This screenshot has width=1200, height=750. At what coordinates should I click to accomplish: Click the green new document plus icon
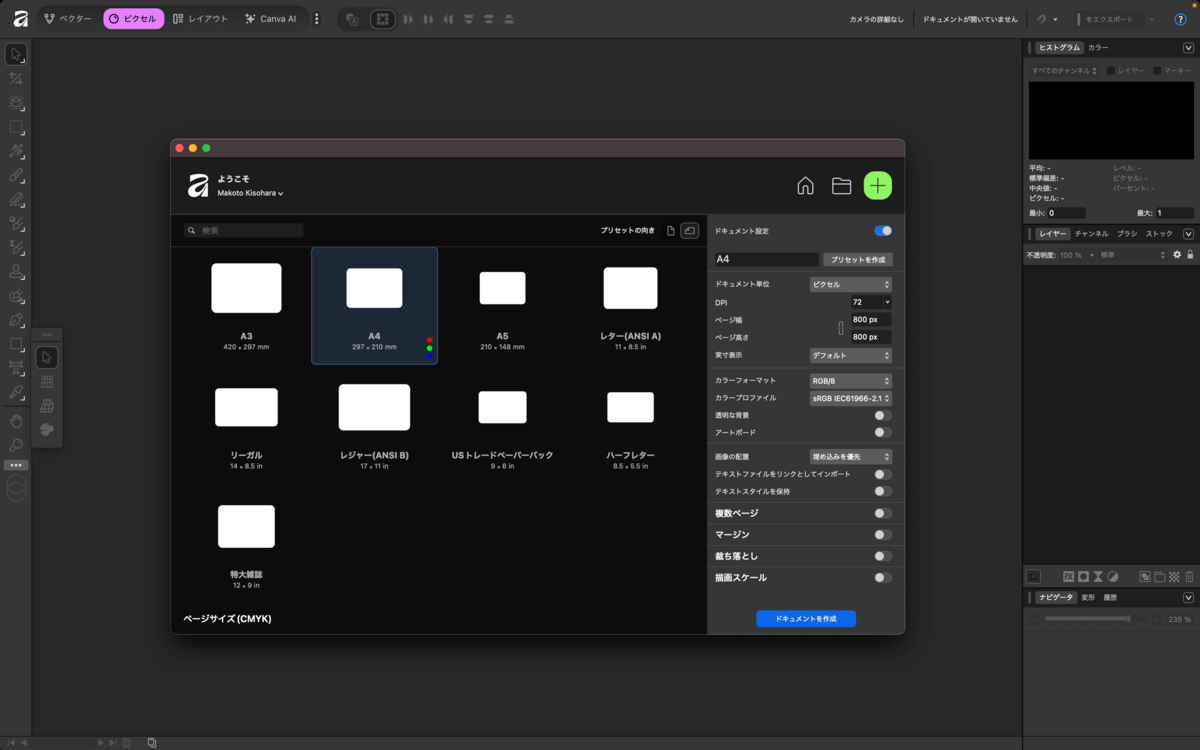click(877, 186)
